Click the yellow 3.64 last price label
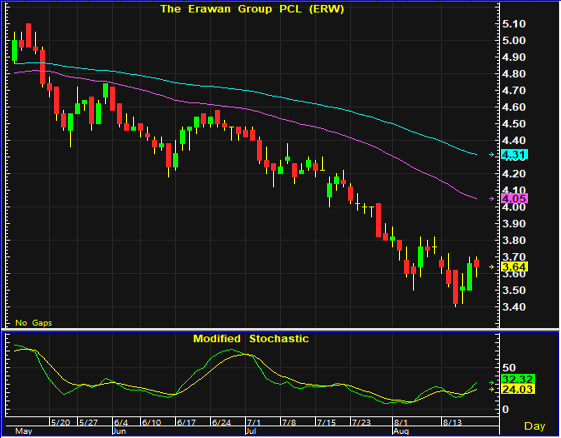The image size is (561, 438). [514, 267]
